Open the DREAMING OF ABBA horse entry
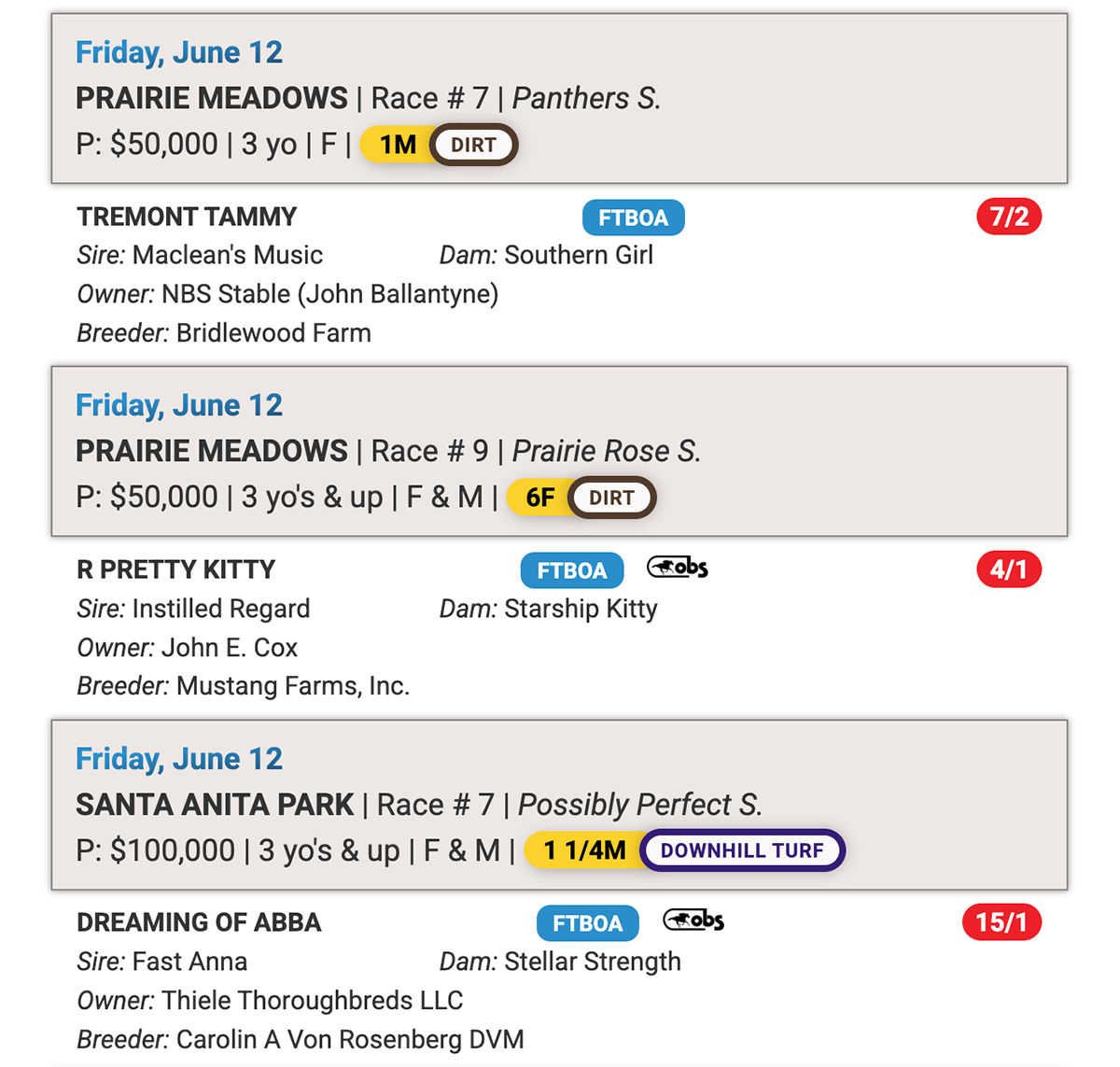Screen dimensions: 1120x1067 (x=199, y=922)
